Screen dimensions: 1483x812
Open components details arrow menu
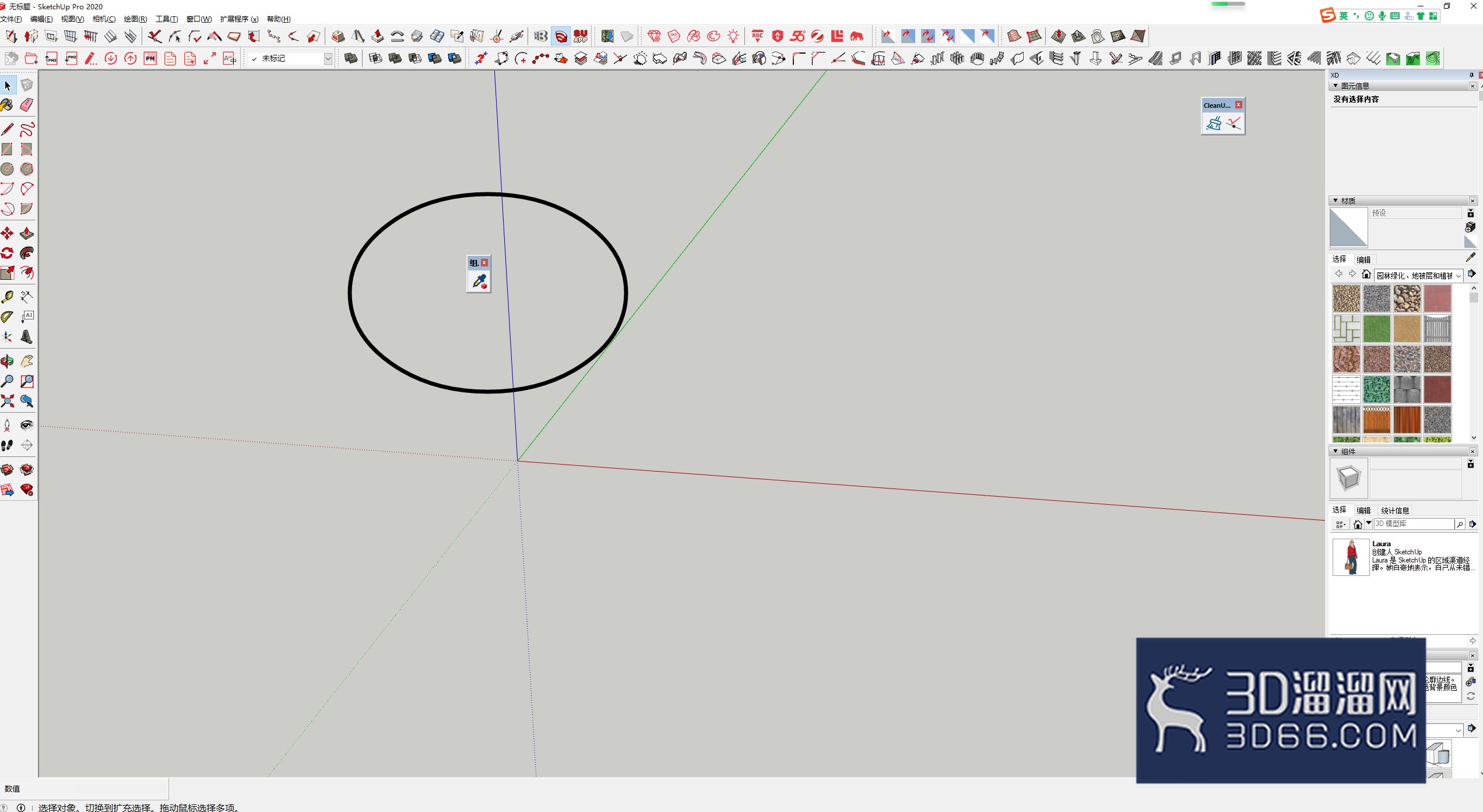click(1473, 524)
